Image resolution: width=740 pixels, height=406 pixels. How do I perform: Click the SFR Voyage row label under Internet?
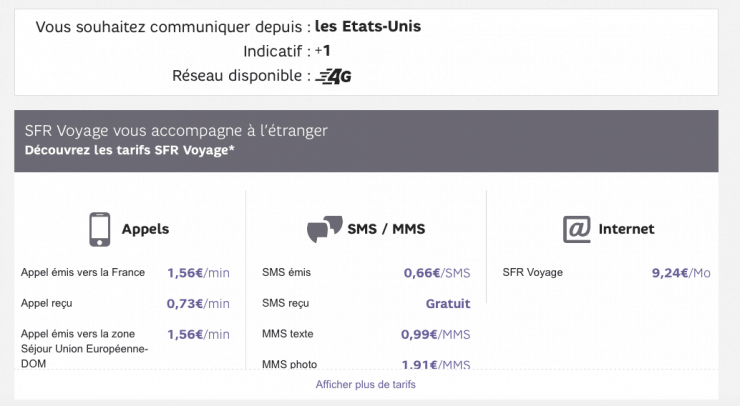click(532, 272)
